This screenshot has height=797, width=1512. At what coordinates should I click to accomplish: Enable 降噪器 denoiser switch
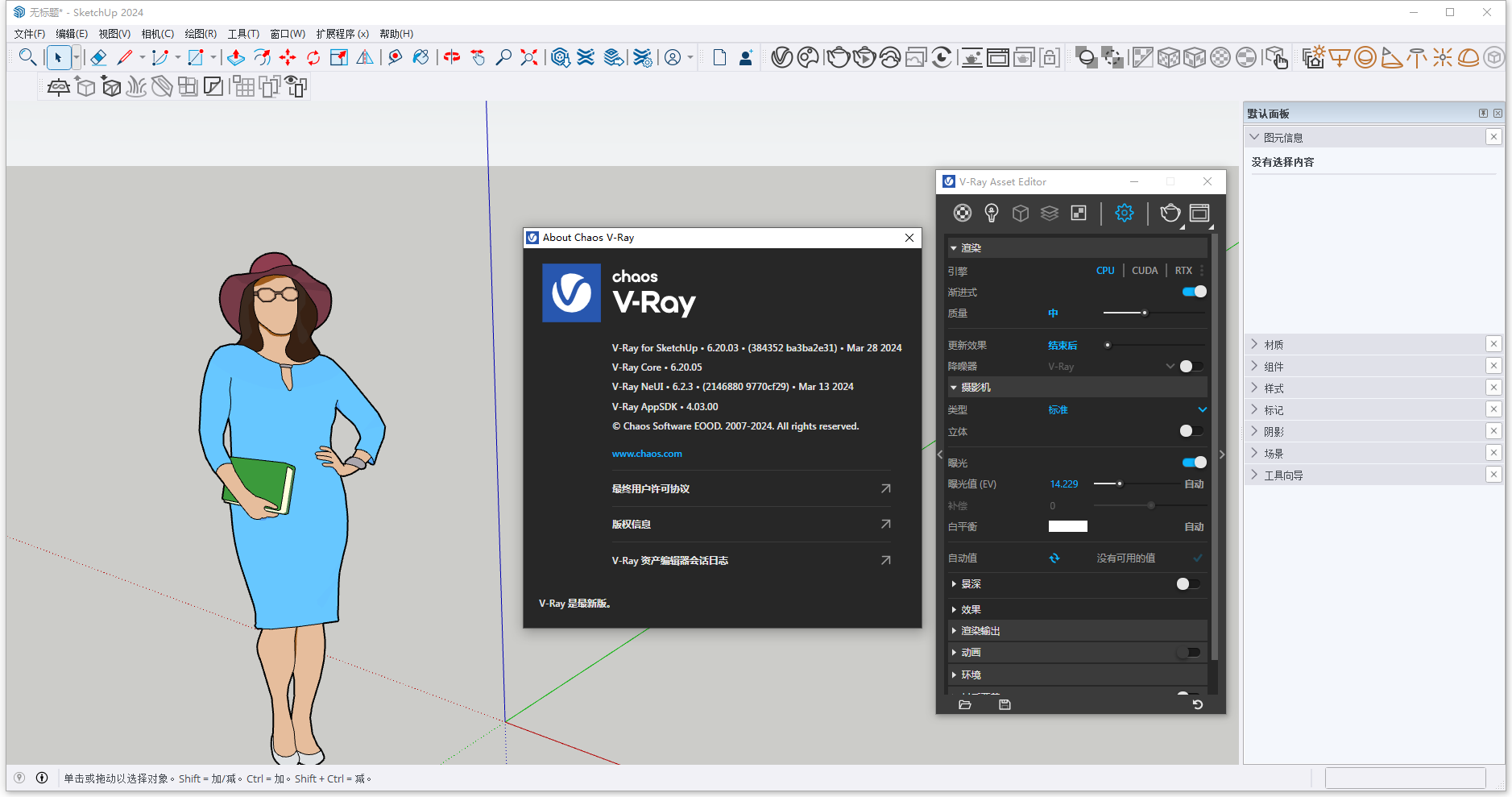[1191, 366]
